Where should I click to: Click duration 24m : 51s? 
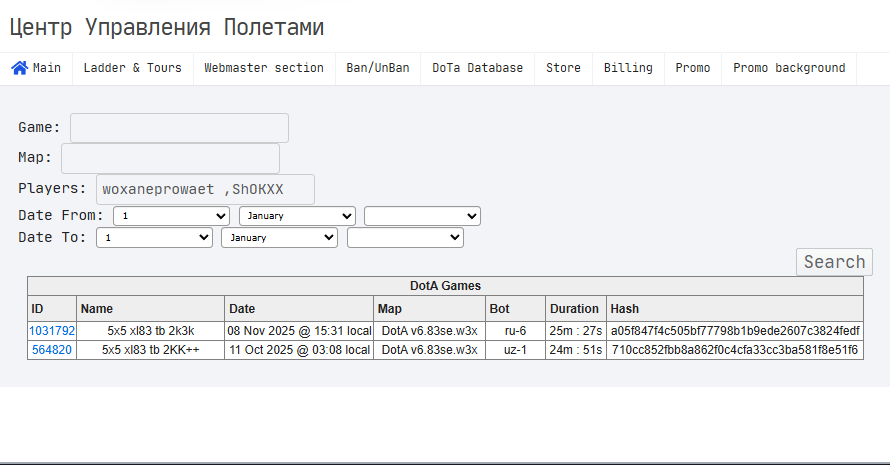coord(576,350)
